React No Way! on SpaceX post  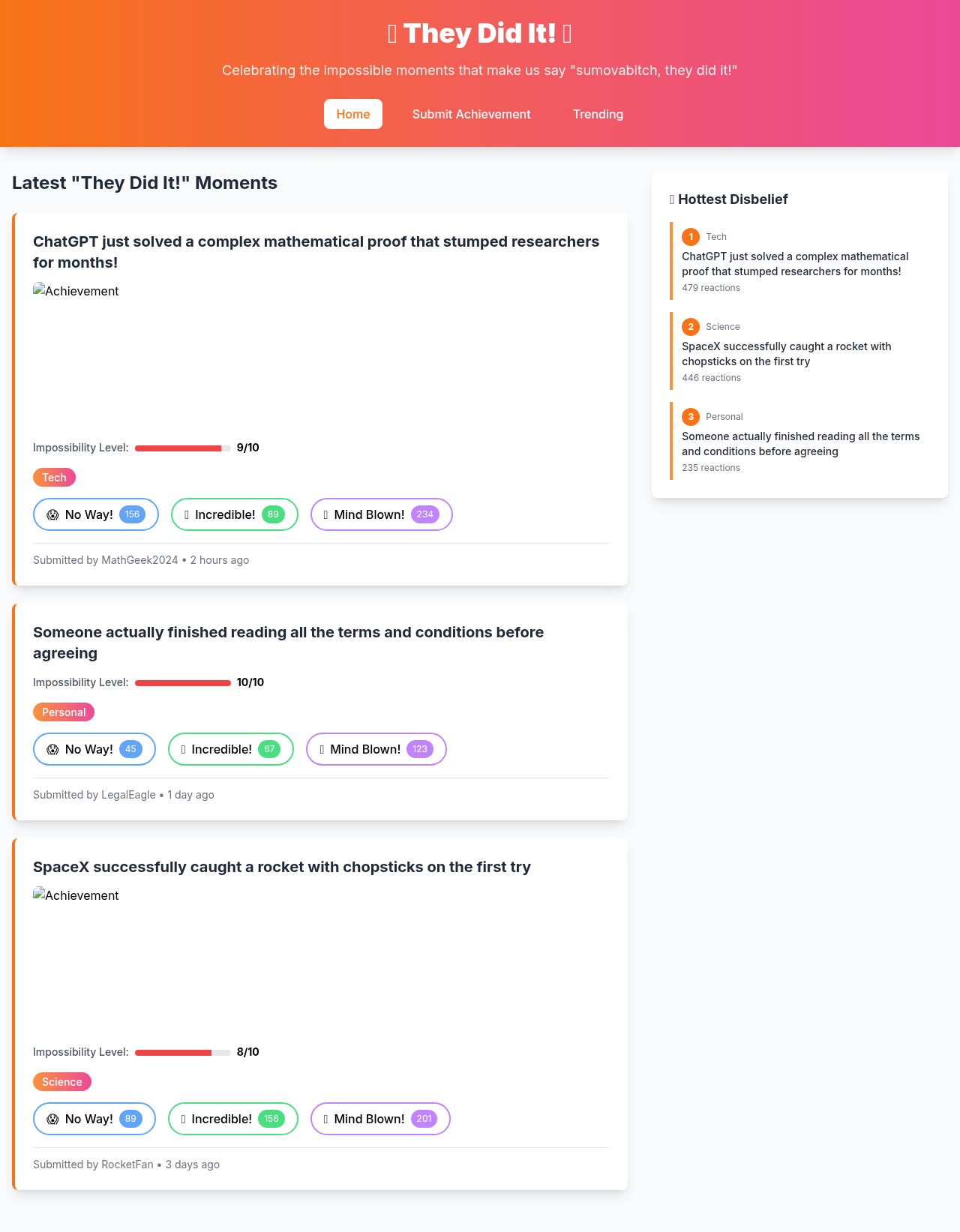[x=94, y=1119]
